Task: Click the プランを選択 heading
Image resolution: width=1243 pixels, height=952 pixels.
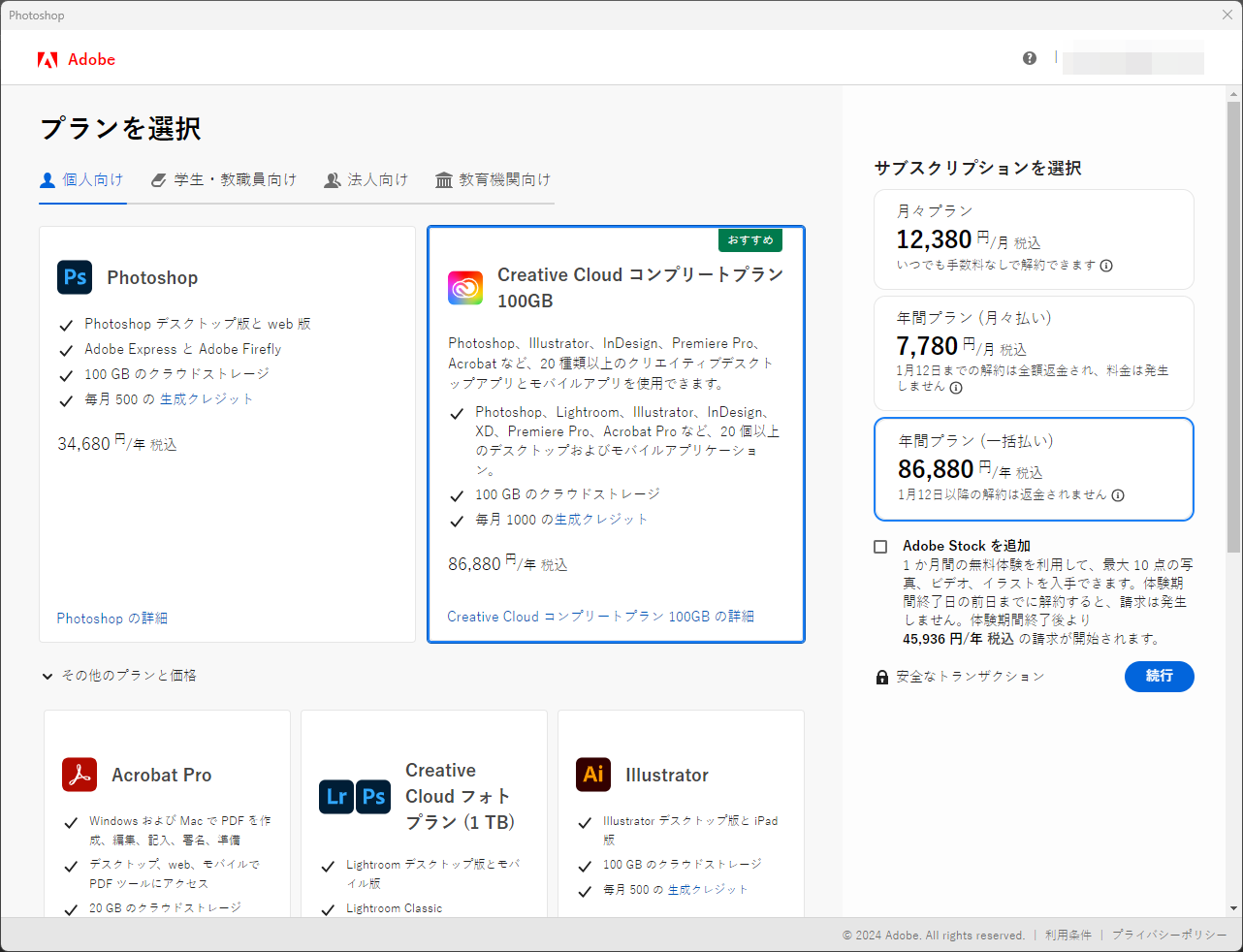Action: click(x=120, y=129)
